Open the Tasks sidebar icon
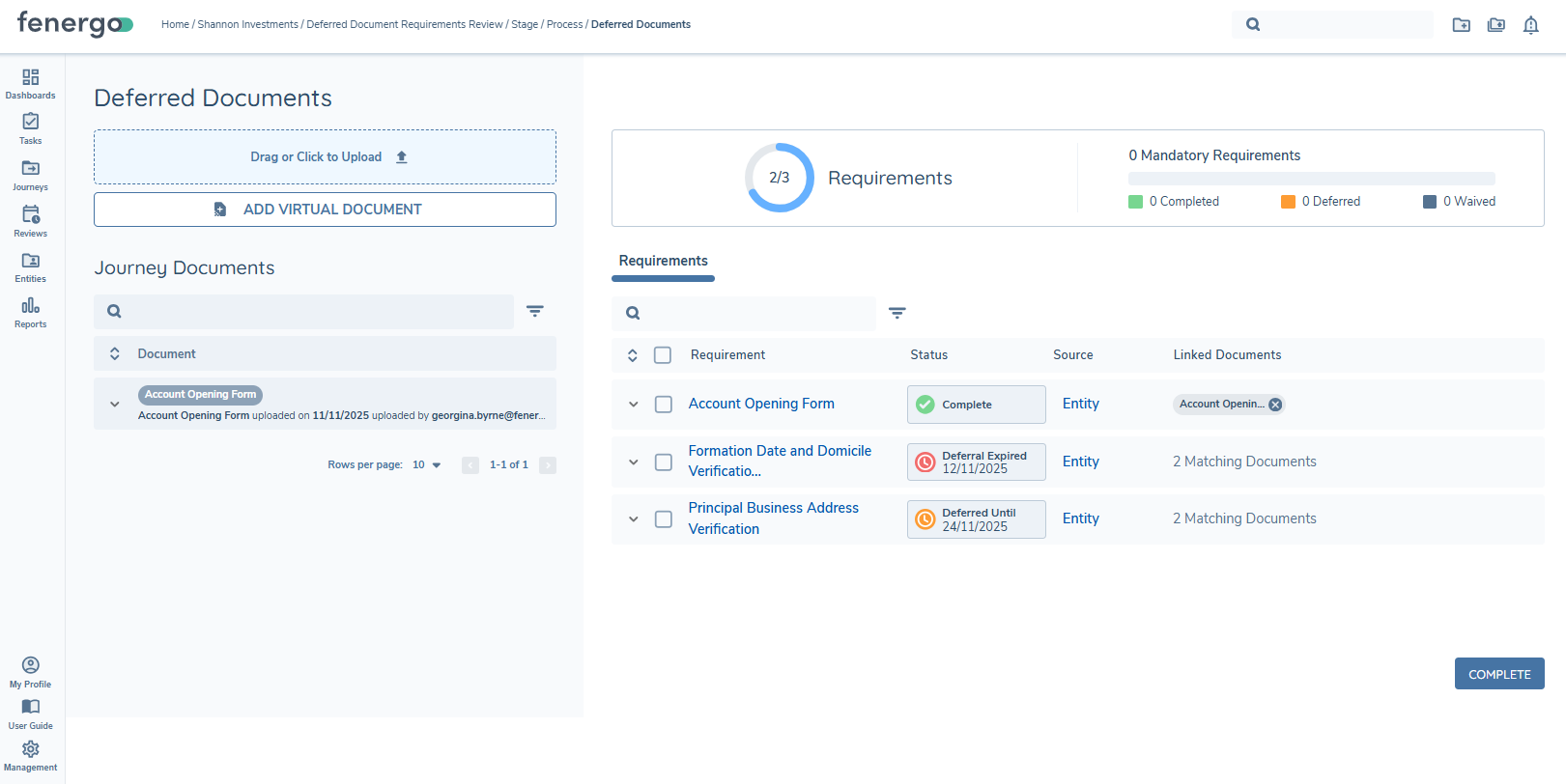This screenshot has width=1566, height=784. coord(31,127)
